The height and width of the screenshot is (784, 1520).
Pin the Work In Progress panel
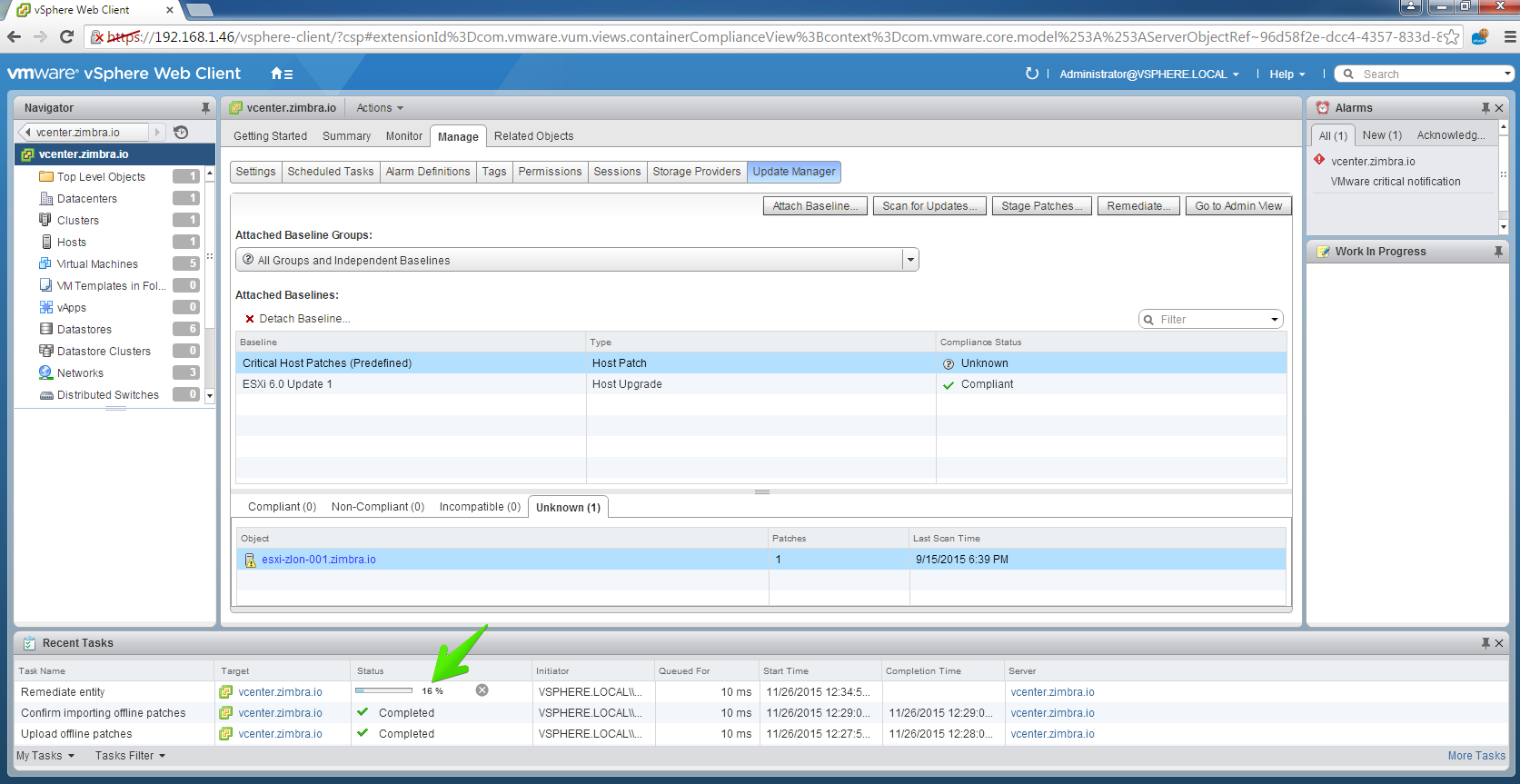(x=1498, y=252)
